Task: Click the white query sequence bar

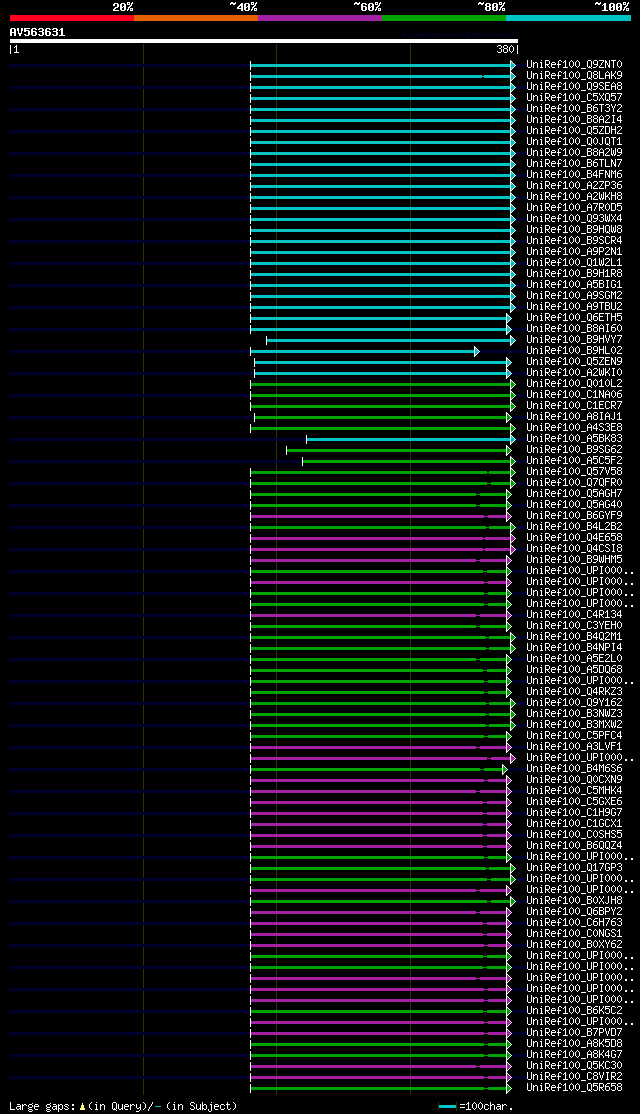Action: (264, 40)
